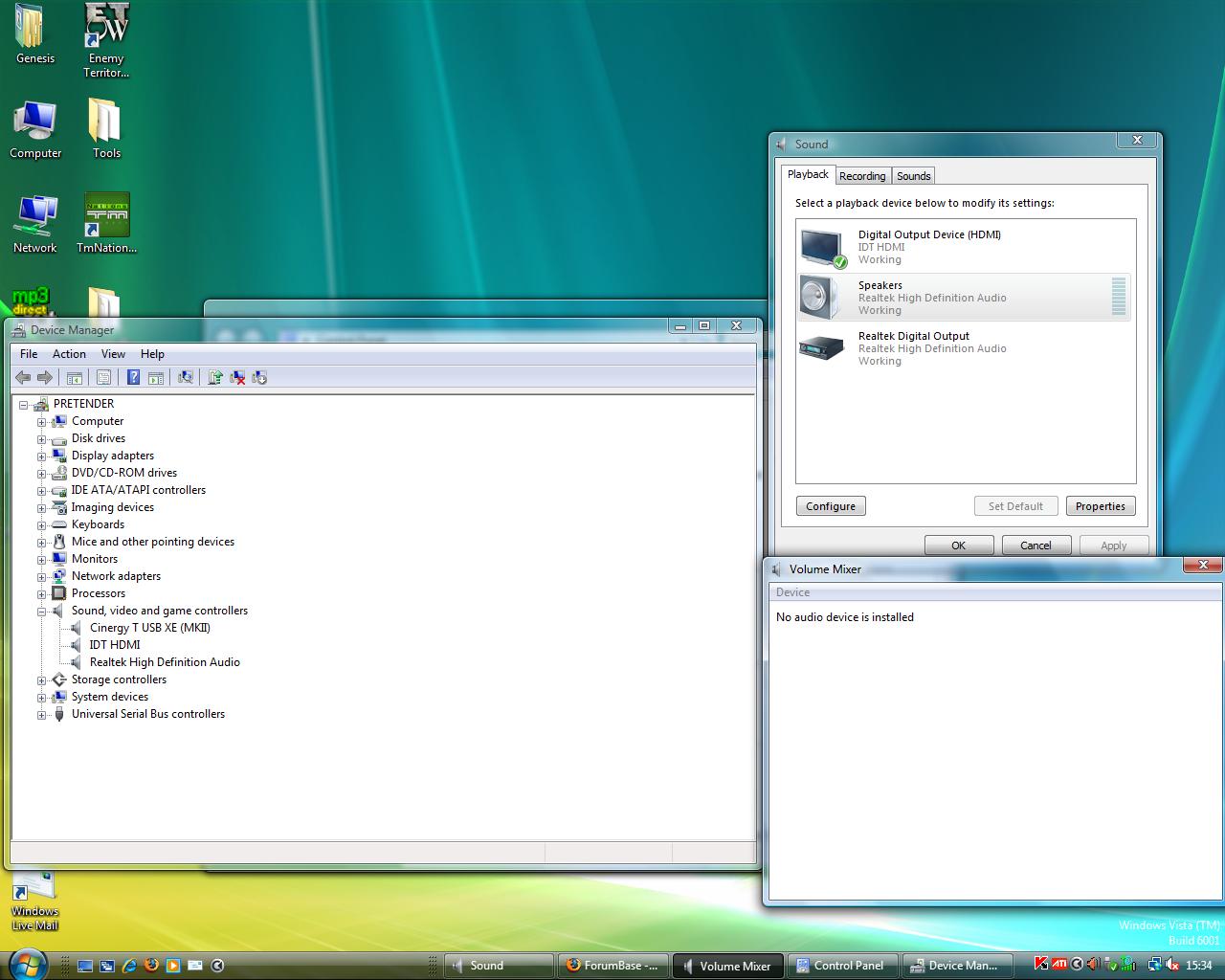
Task: Open Enemy Territory shortcut on desktop
Action: (105, 40)
